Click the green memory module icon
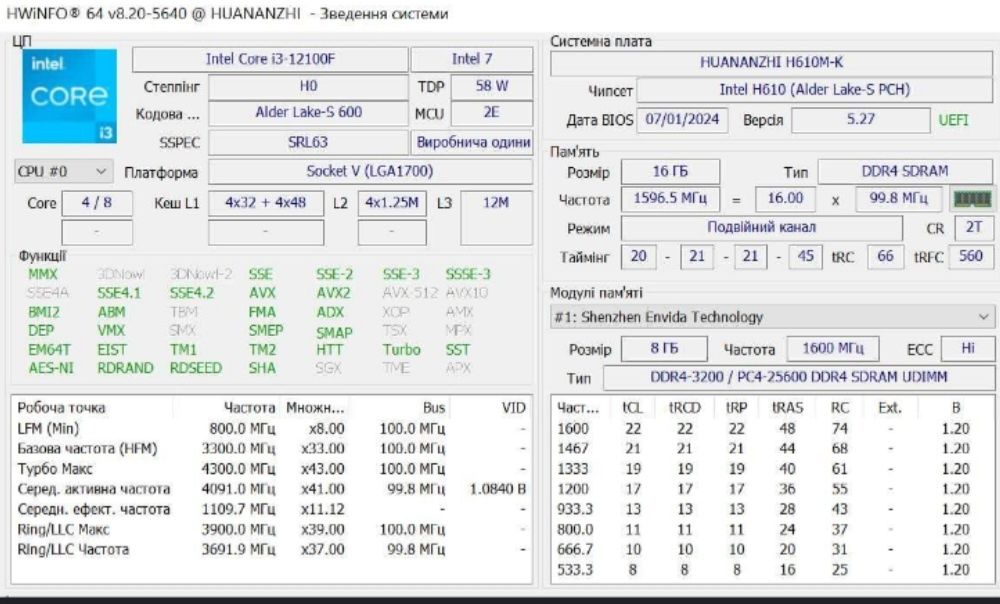 972,199
